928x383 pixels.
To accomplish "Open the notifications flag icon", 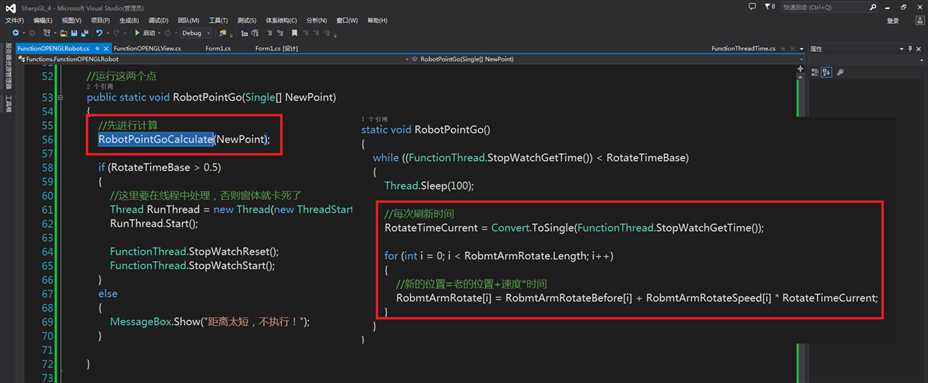I will pos(768,7).
